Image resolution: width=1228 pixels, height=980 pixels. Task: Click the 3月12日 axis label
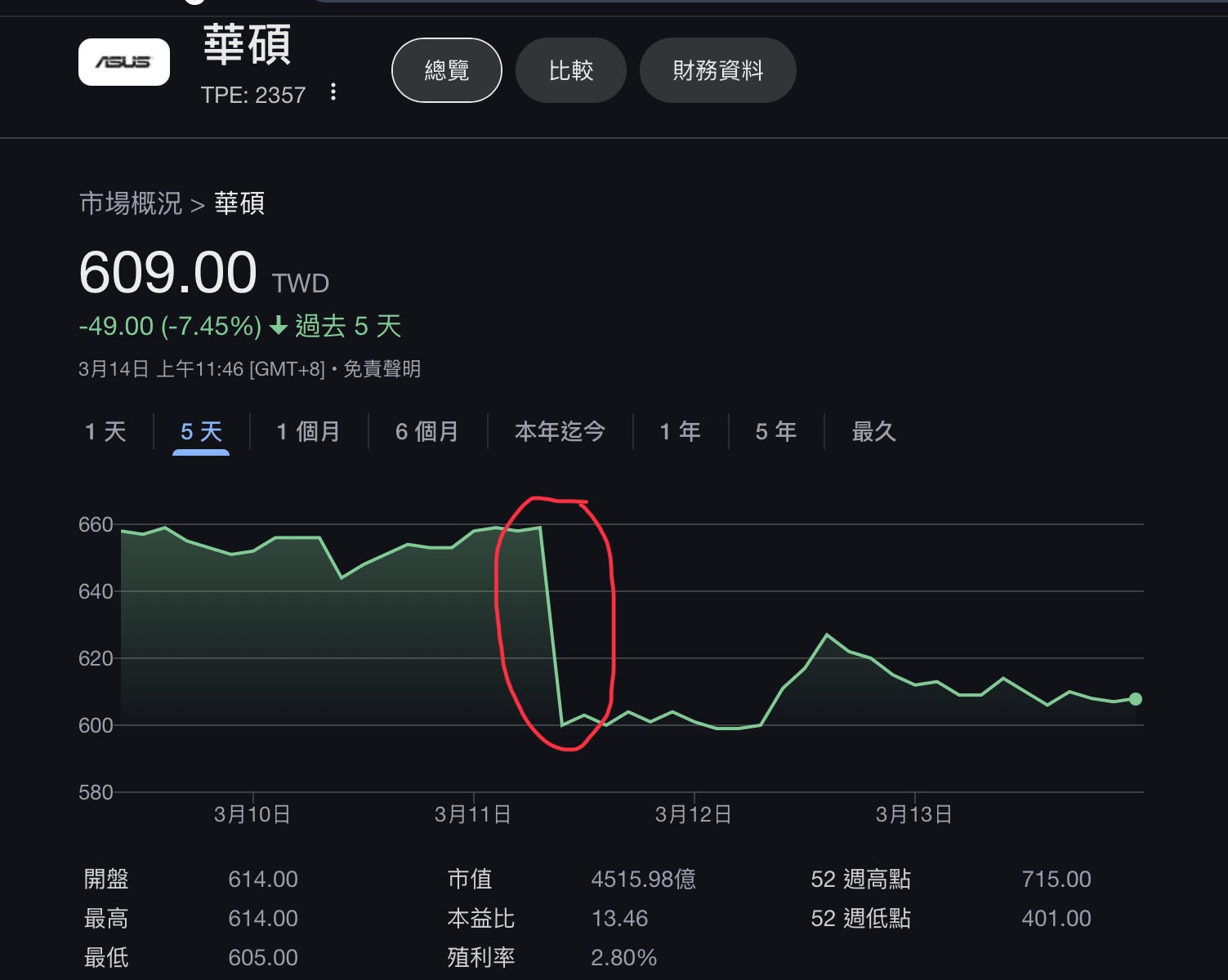[694, 814]
